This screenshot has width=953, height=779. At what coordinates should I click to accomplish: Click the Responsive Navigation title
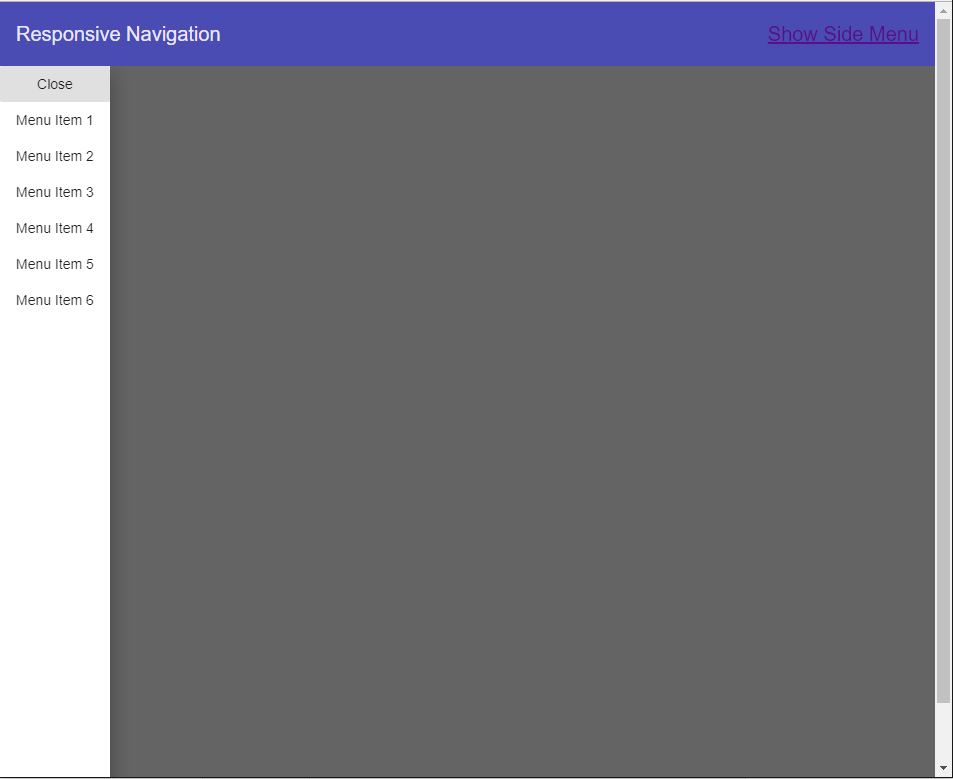[x=118, y=34]
